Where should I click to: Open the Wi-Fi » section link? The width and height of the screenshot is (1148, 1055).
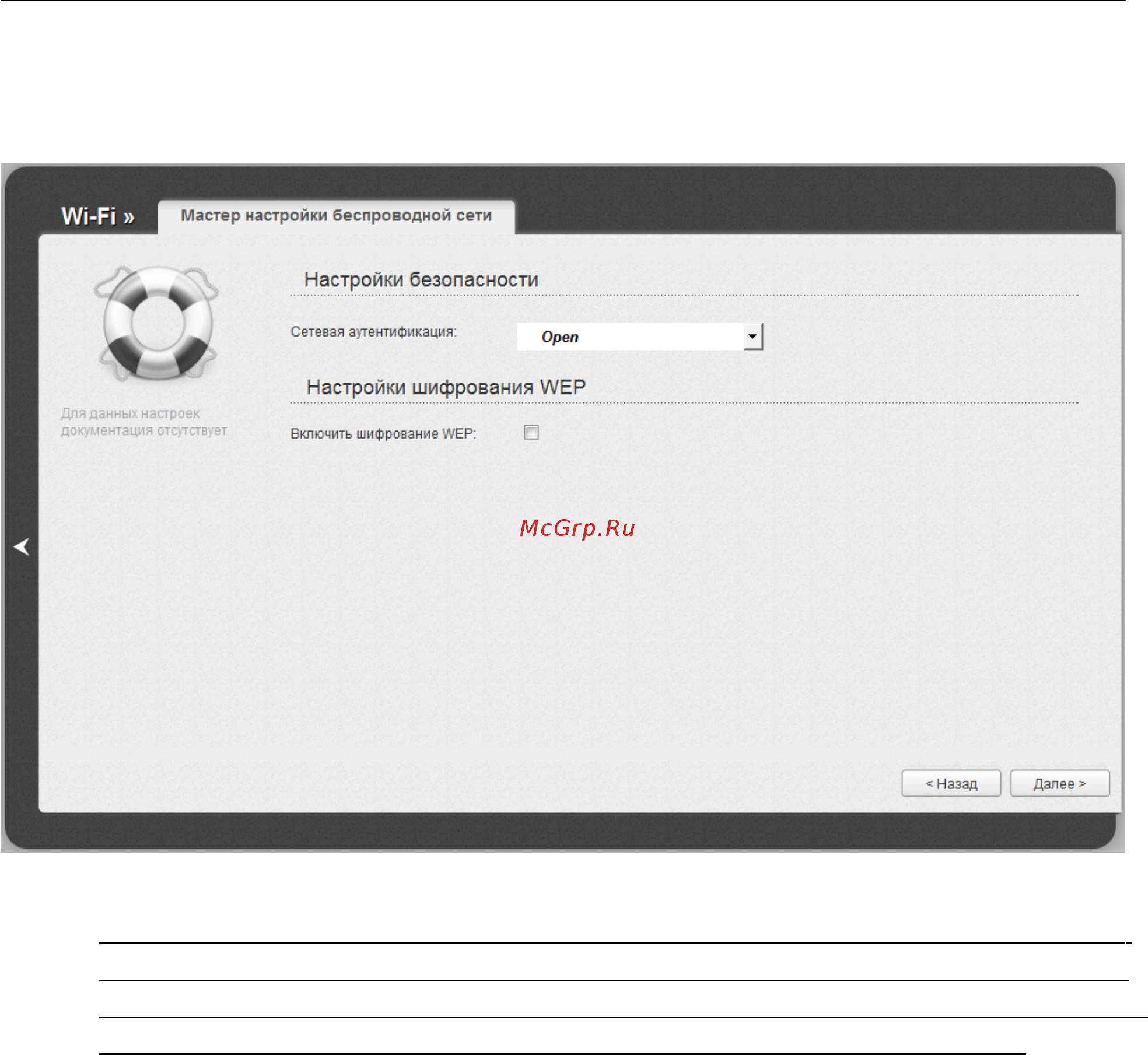coord(98,216)
